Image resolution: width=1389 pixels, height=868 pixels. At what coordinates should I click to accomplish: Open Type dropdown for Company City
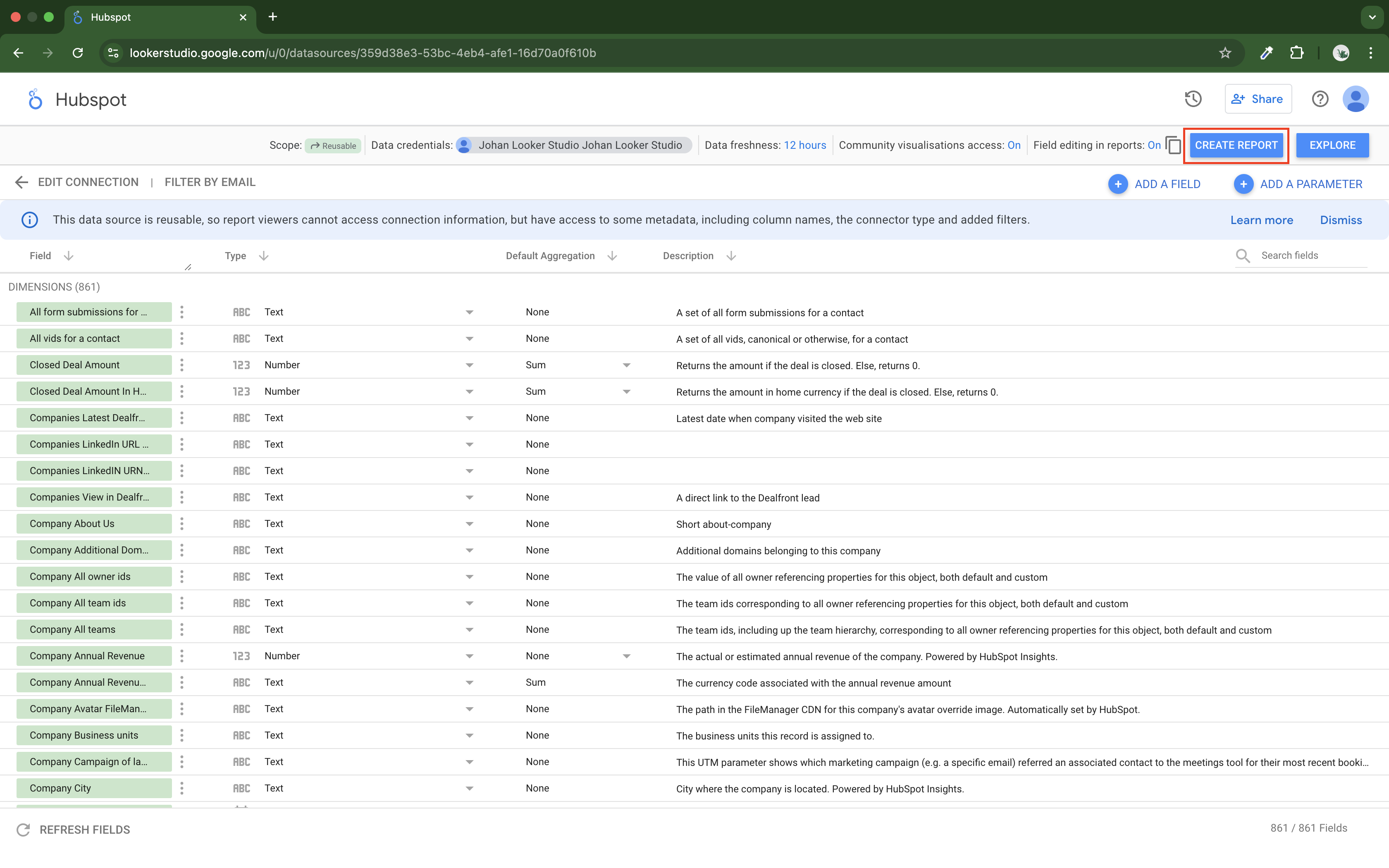point(470,788)
